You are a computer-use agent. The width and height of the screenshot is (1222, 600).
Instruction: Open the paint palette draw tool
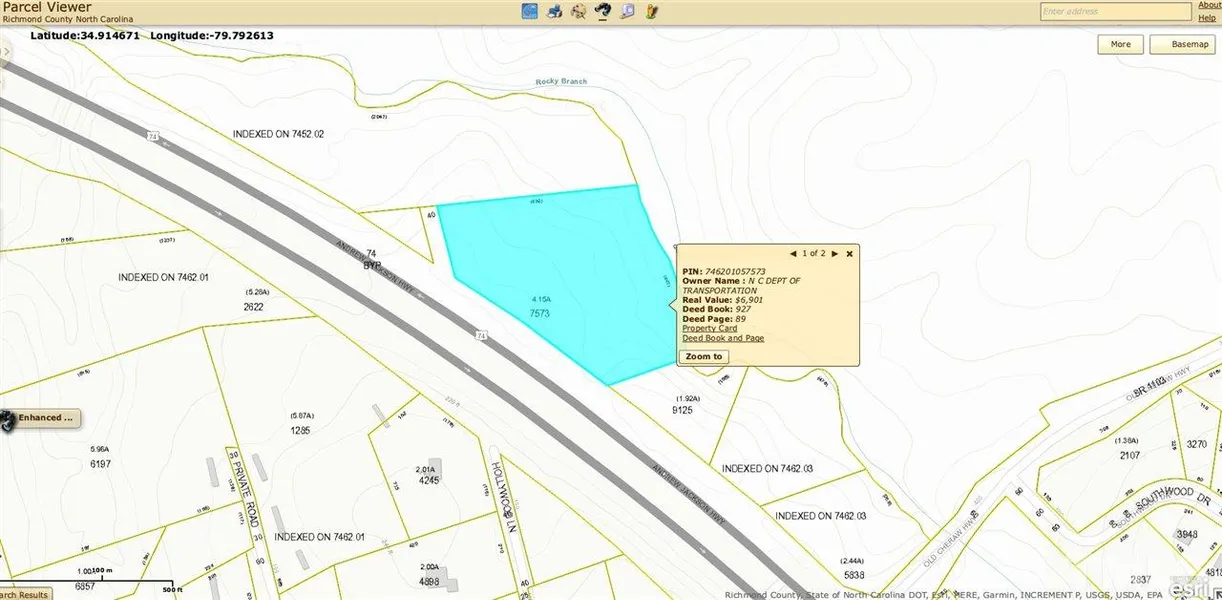[x=579, y=11]
